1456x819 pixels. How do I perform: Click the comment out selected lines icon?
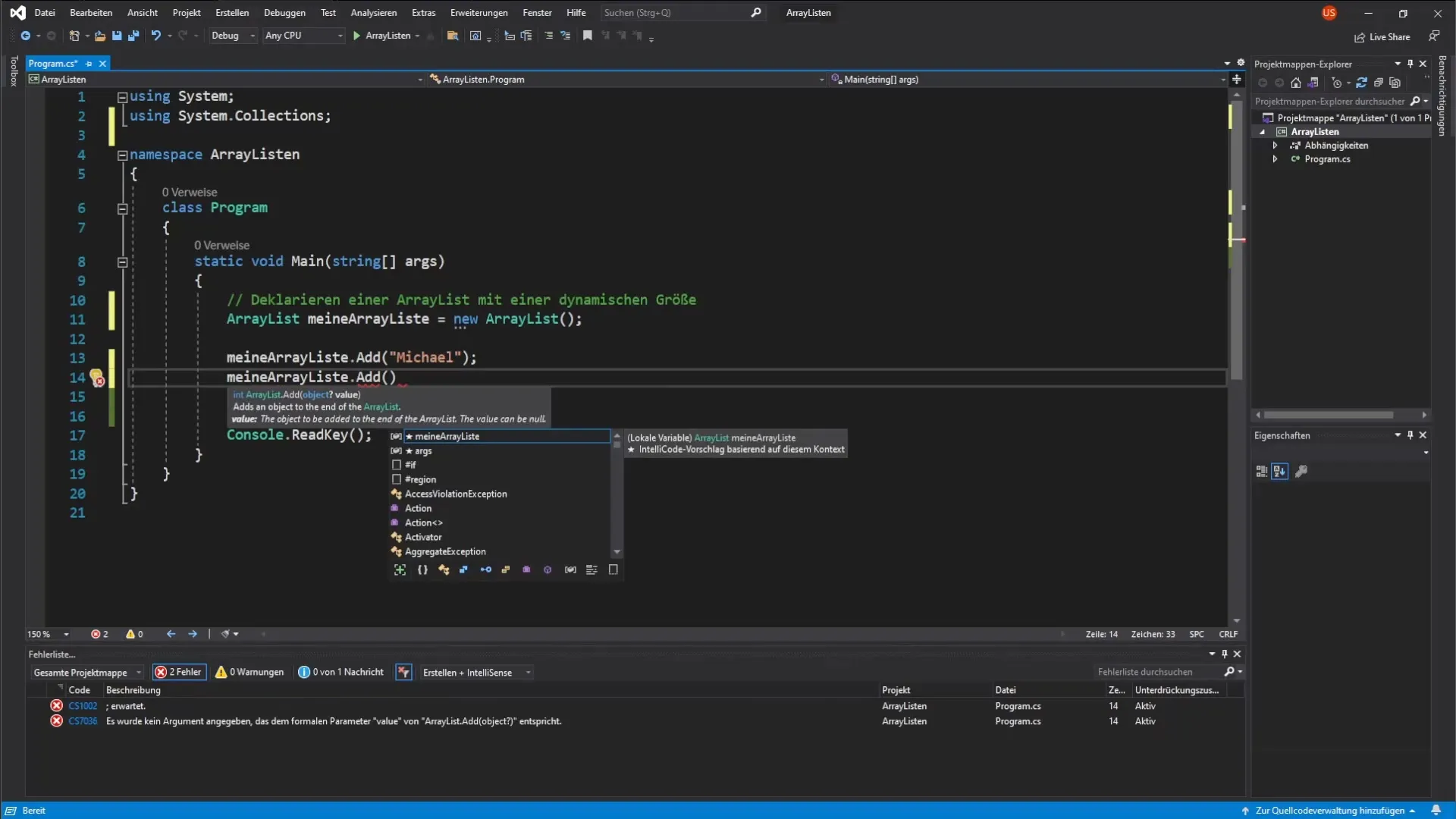(549, 36)
